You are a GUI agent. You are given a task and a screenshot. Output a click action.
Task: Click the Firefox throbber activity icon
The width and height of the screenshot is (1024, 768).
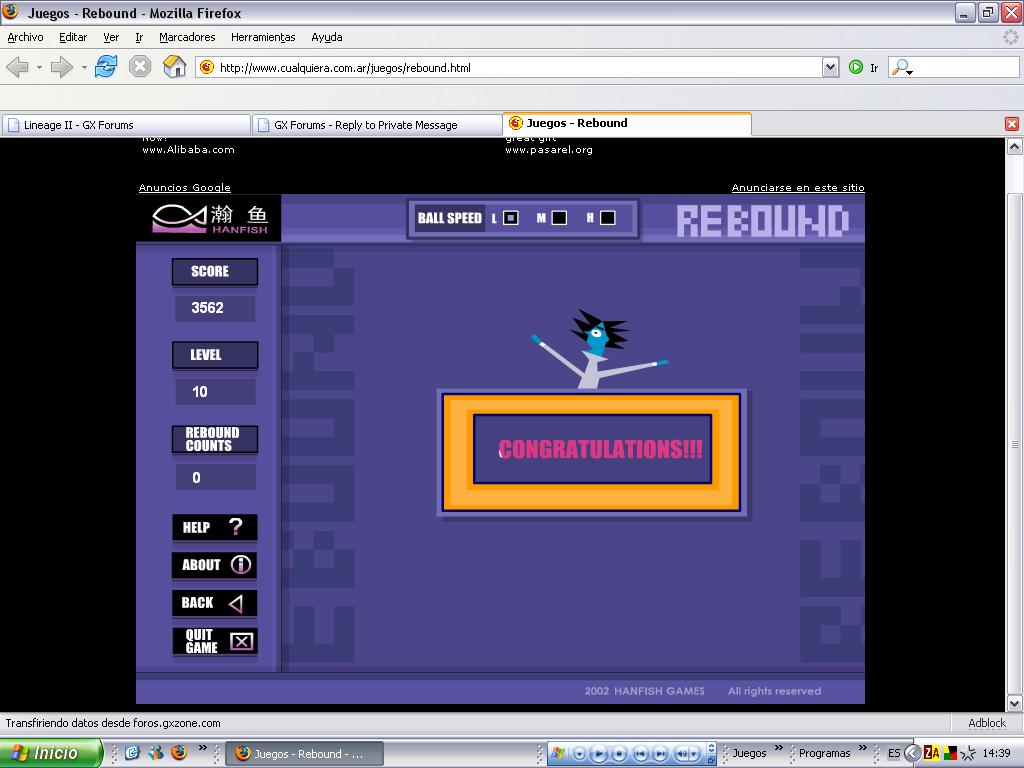click(x=1011, y=37)
